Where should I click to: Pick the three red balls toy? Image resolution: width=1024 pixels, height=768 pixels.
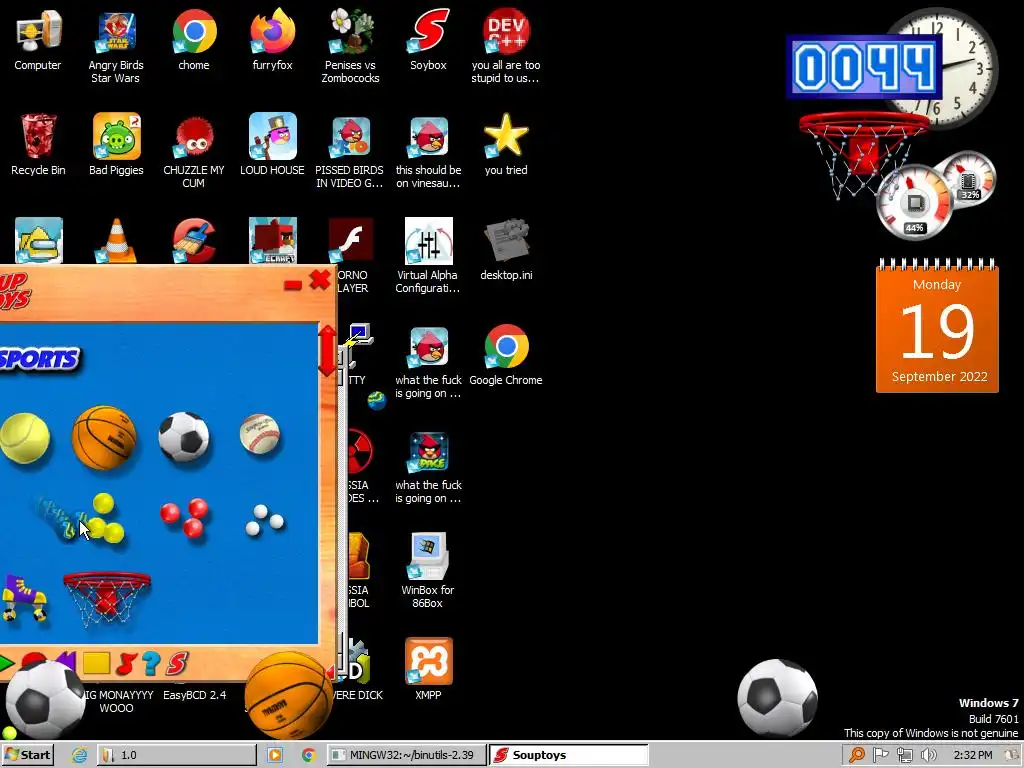pyautogui.click(x=185, y=517)
